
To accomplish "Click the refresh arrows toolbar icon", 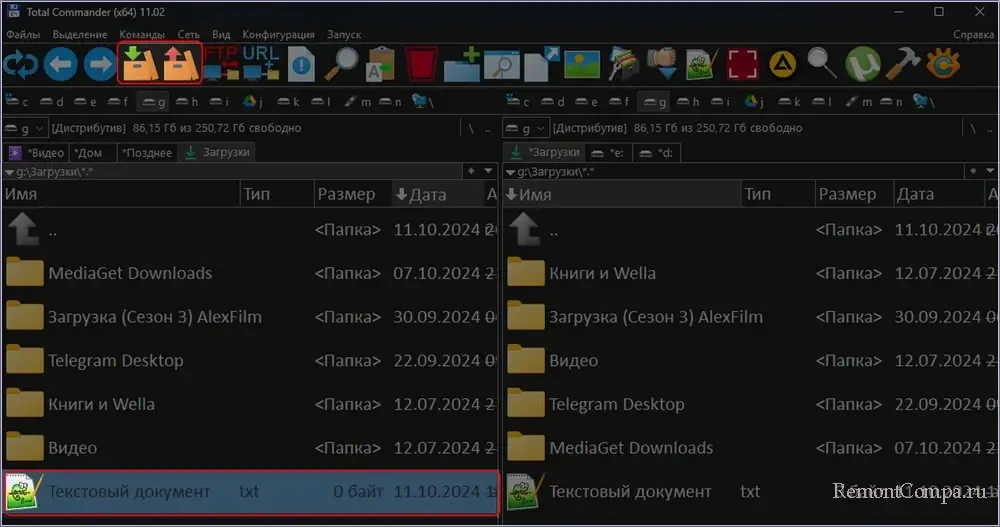I will [x=18, y=64].
